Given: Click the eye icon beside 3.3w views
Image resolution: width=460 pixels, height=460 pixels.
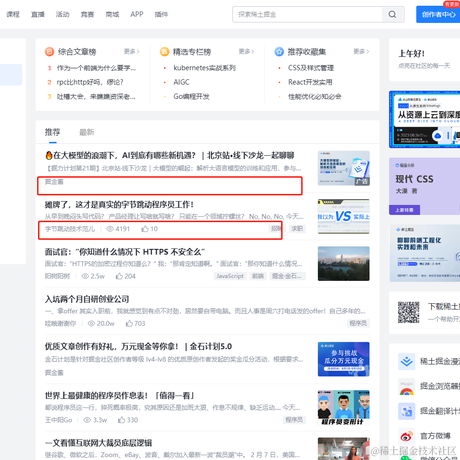Looking at the screenshot, I should coord(87,420).
